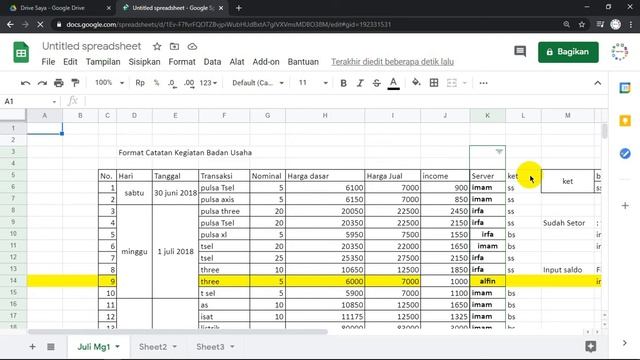
Task: Expand the merge cells options arrow
Action: tap(464, 83)
